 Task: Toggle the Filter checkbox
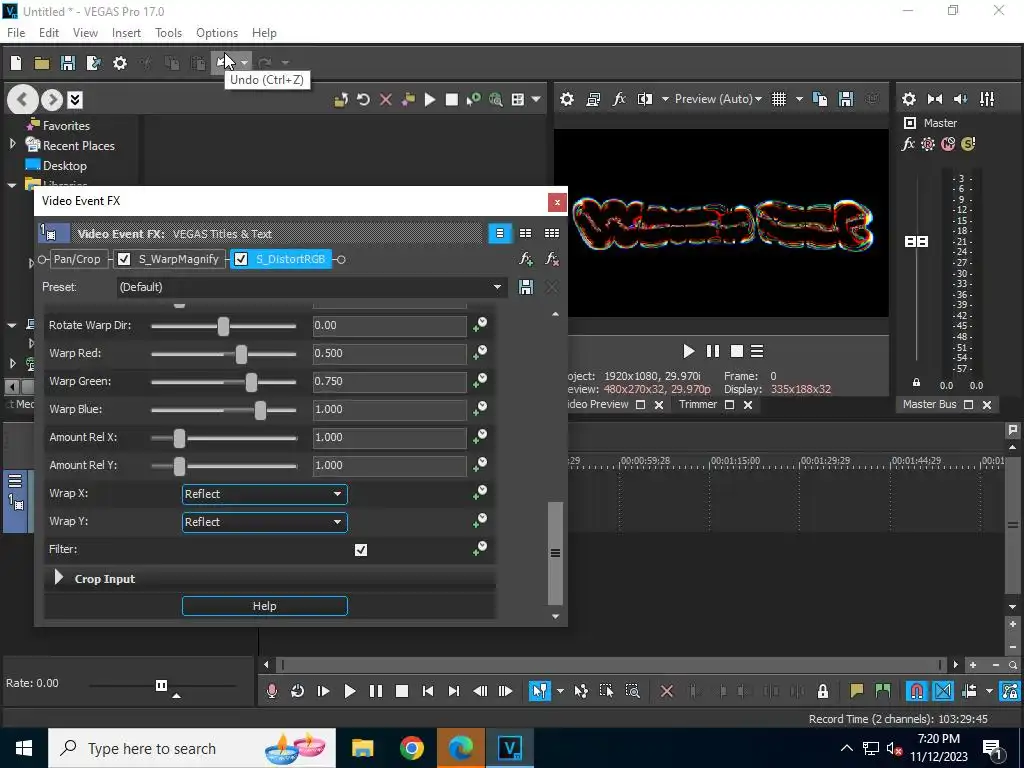(x=360, y=550)
